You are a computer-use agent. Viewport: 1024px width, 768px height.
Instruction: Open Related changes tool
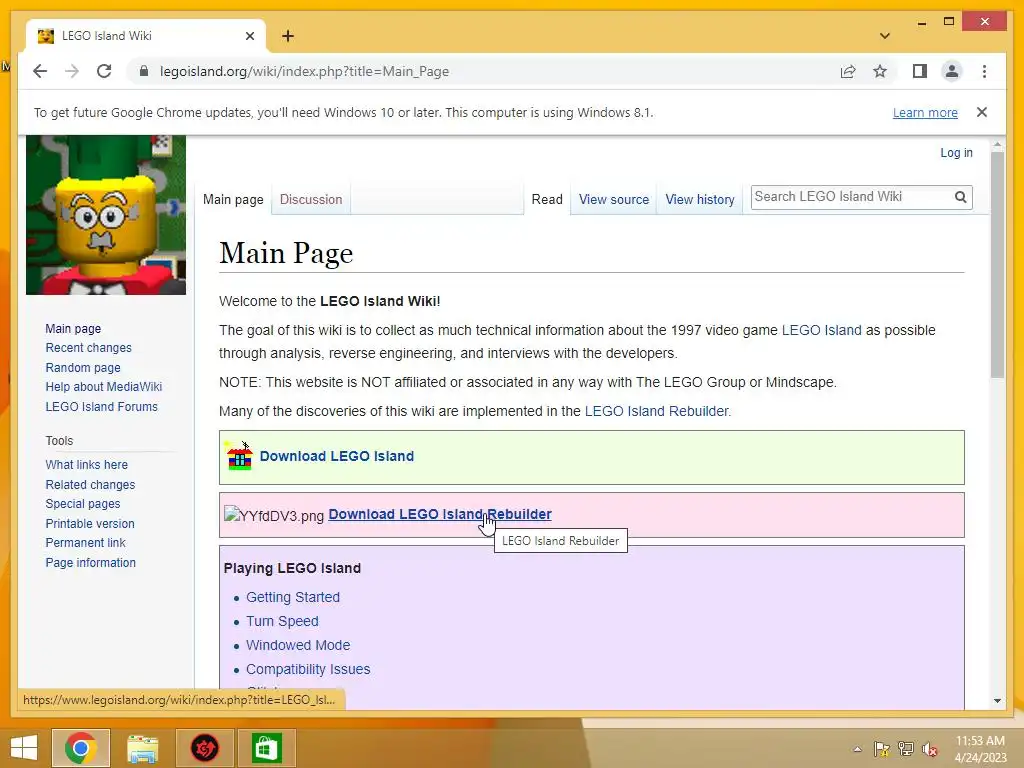tap(90, 485)
